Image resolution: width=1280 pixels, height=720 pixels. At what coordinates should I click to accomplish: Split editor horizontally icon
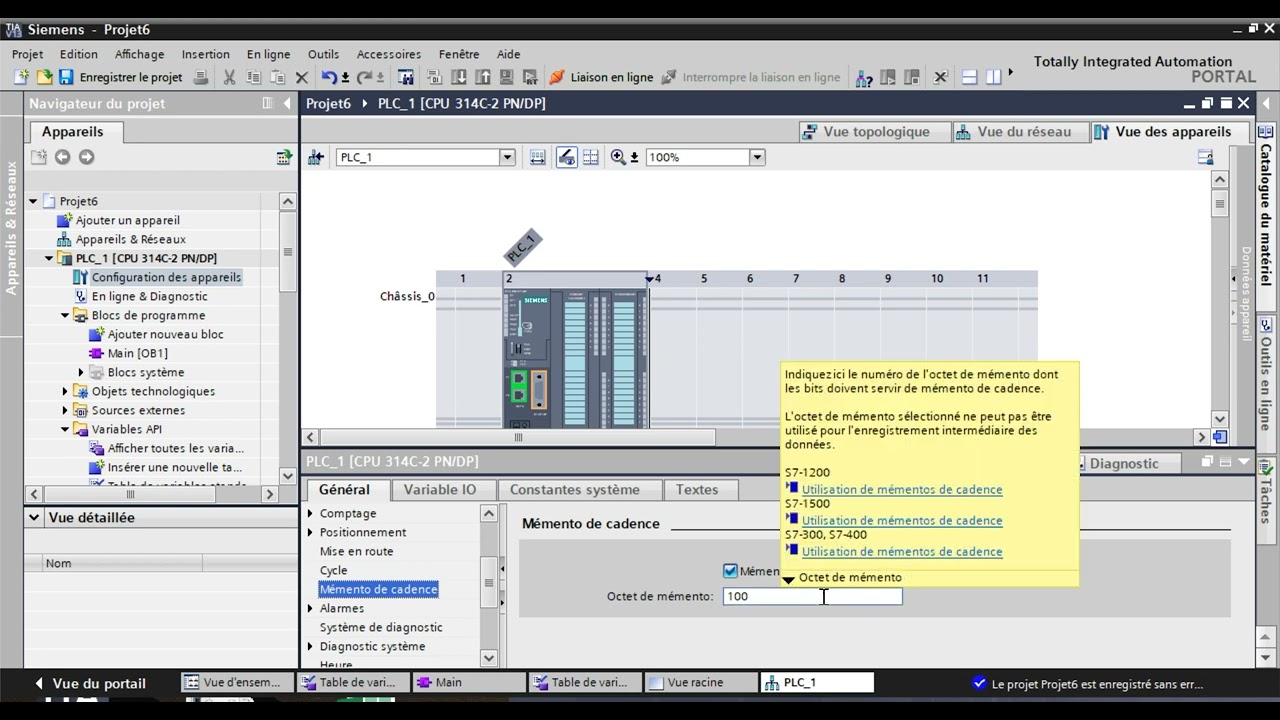coord(969,77)
